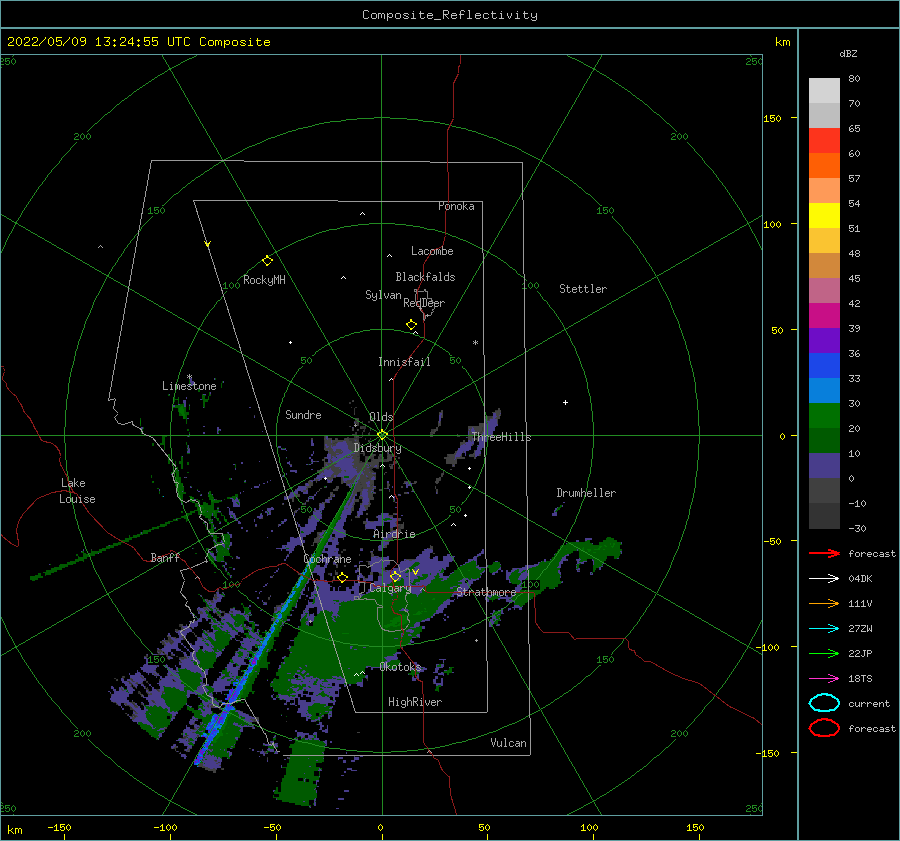Image resolution: width=900 pixels, height=841 pixels.
Task: Click the Stettler city label
Action: click(x=583, y=289)
